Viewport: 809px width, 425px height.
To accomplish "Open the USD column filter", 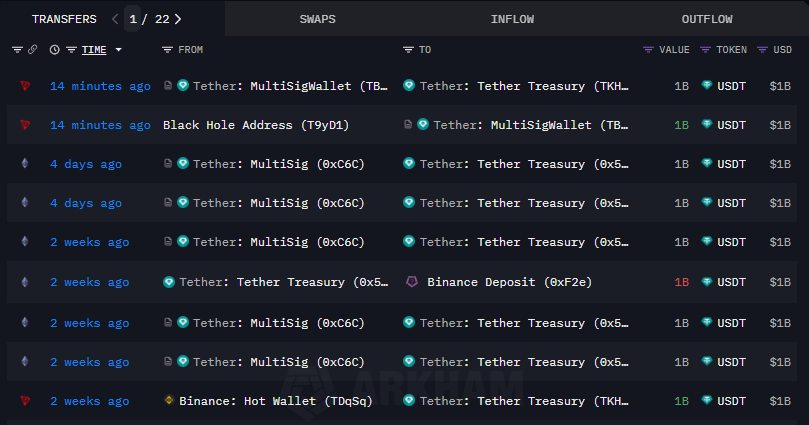I will (763, 50).
